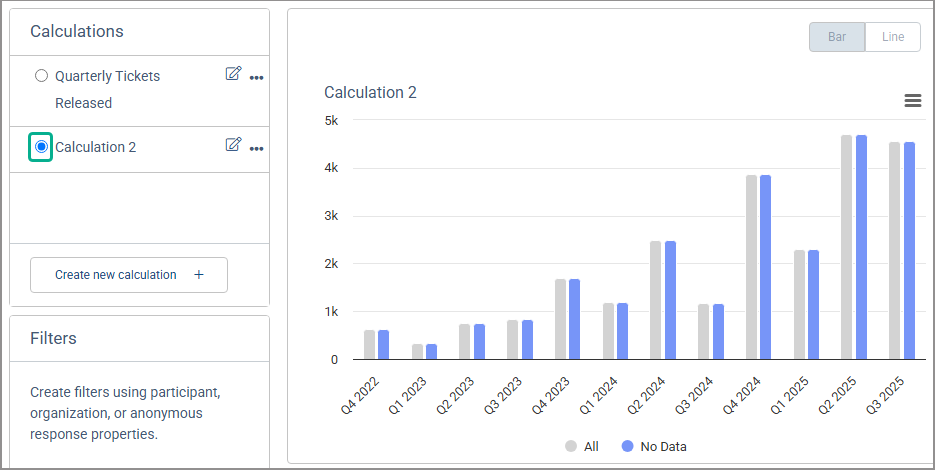935x470 pixels.
Task: Click the blue Q2 2025 bar
Action: tap(861, 247)
